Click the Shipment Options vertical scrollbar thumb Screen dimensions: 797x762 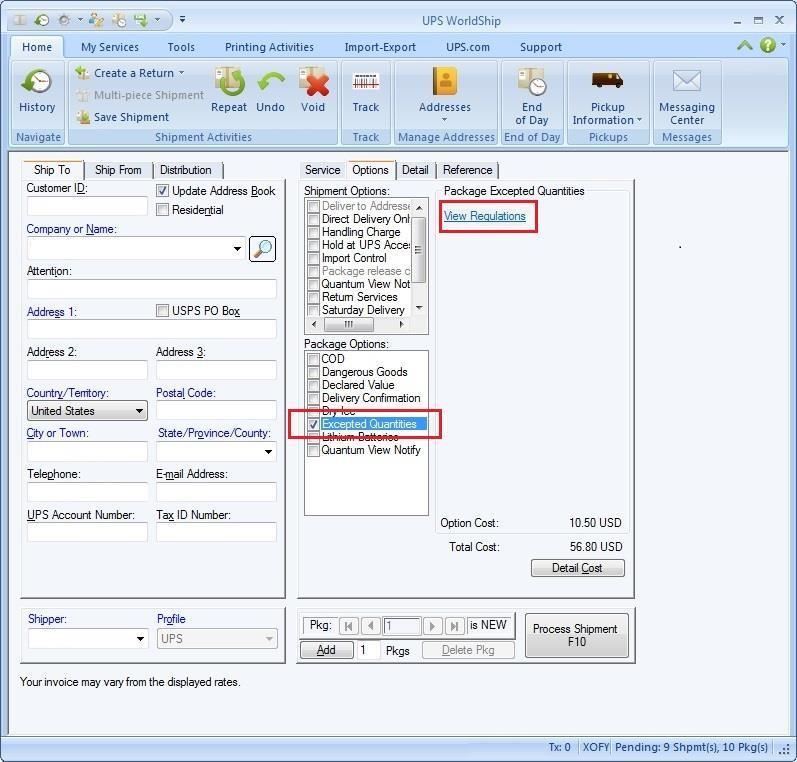418,249
